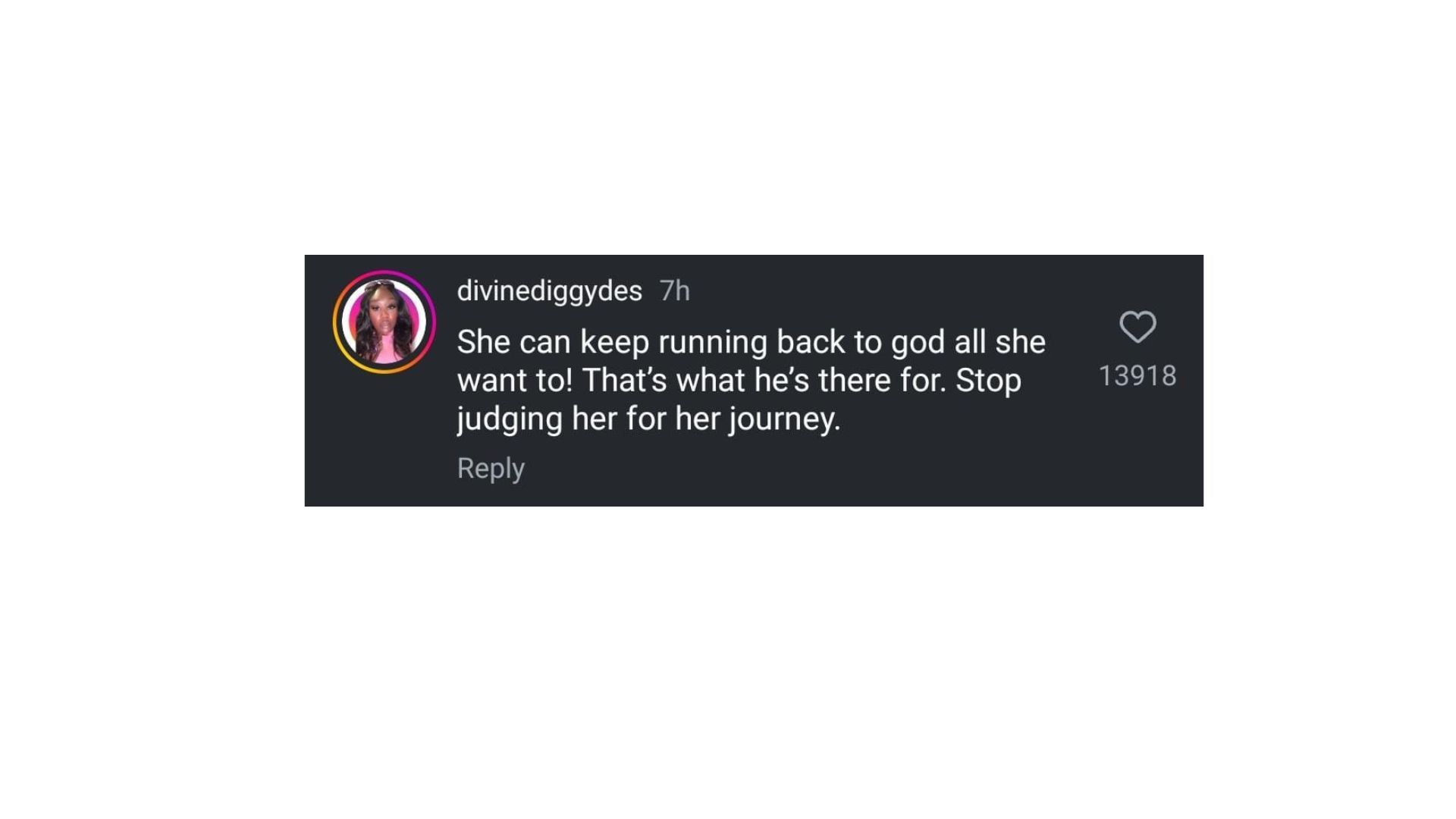The image size is (1456, 819).
Task: Click 'god' in the comment's first line
Action: point(918,343)
